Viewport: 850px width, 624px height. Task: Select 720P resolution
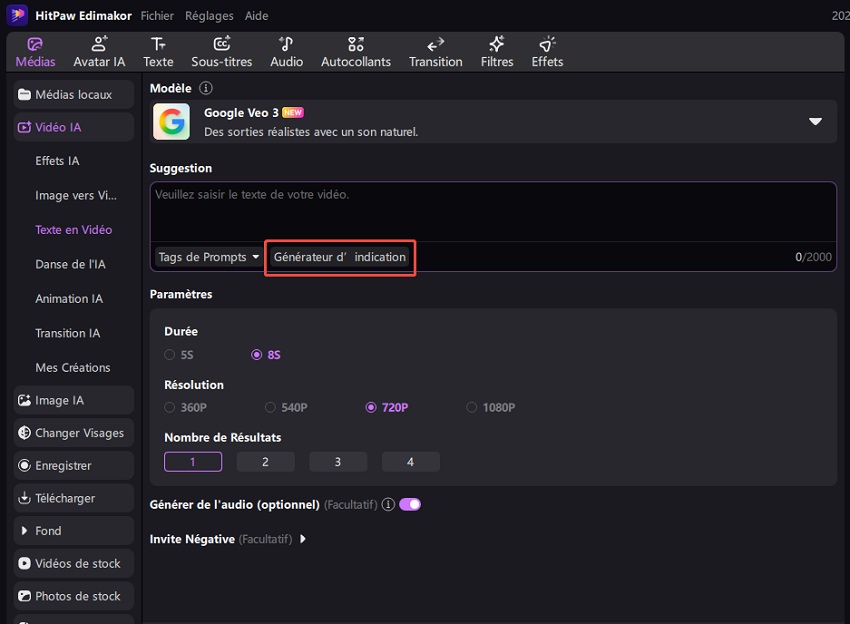click(371, 407)
